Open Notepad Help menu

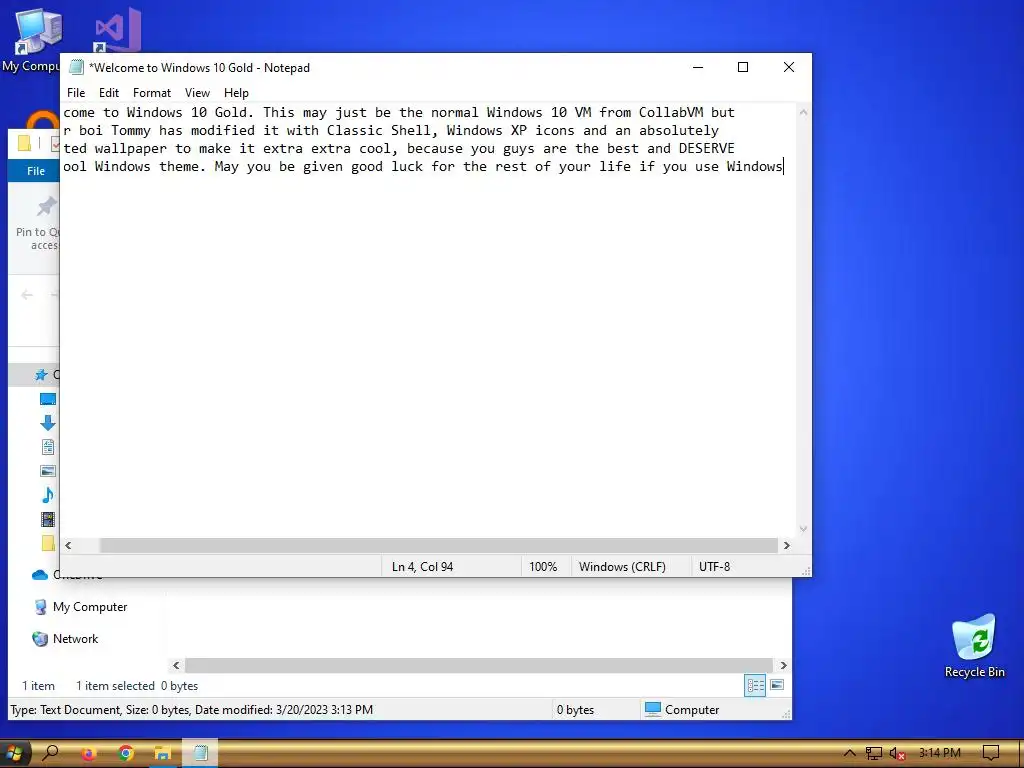(x=236, y=93)
